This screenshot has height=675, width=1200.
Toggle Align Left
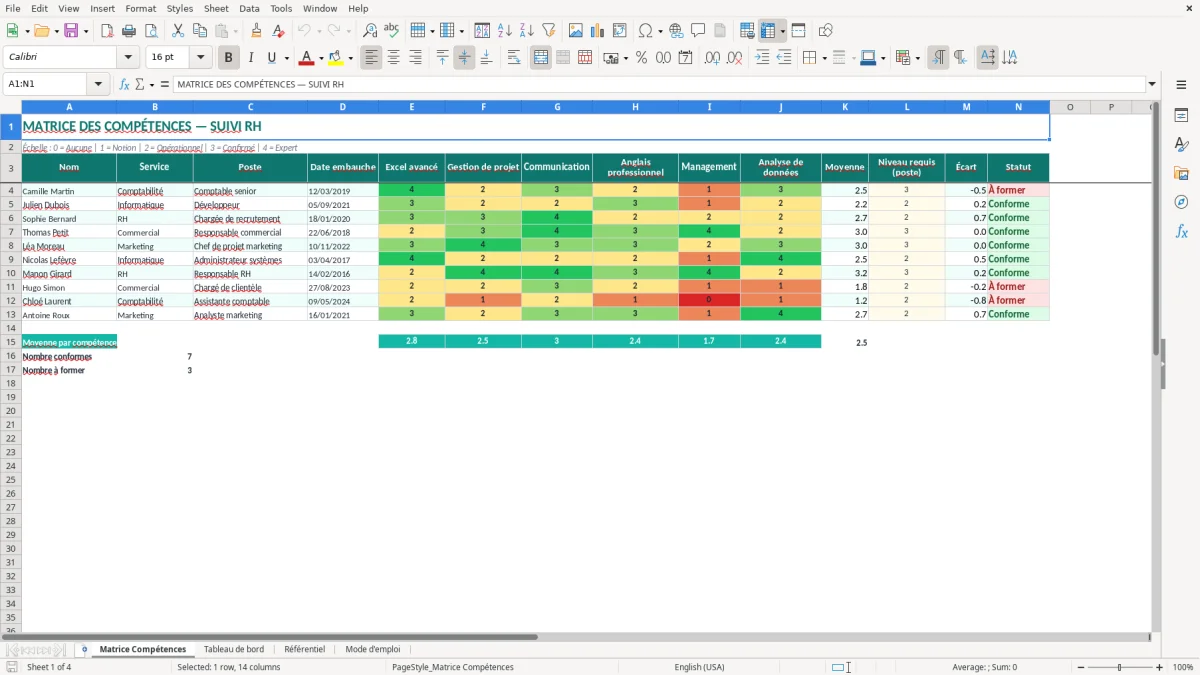371,58
